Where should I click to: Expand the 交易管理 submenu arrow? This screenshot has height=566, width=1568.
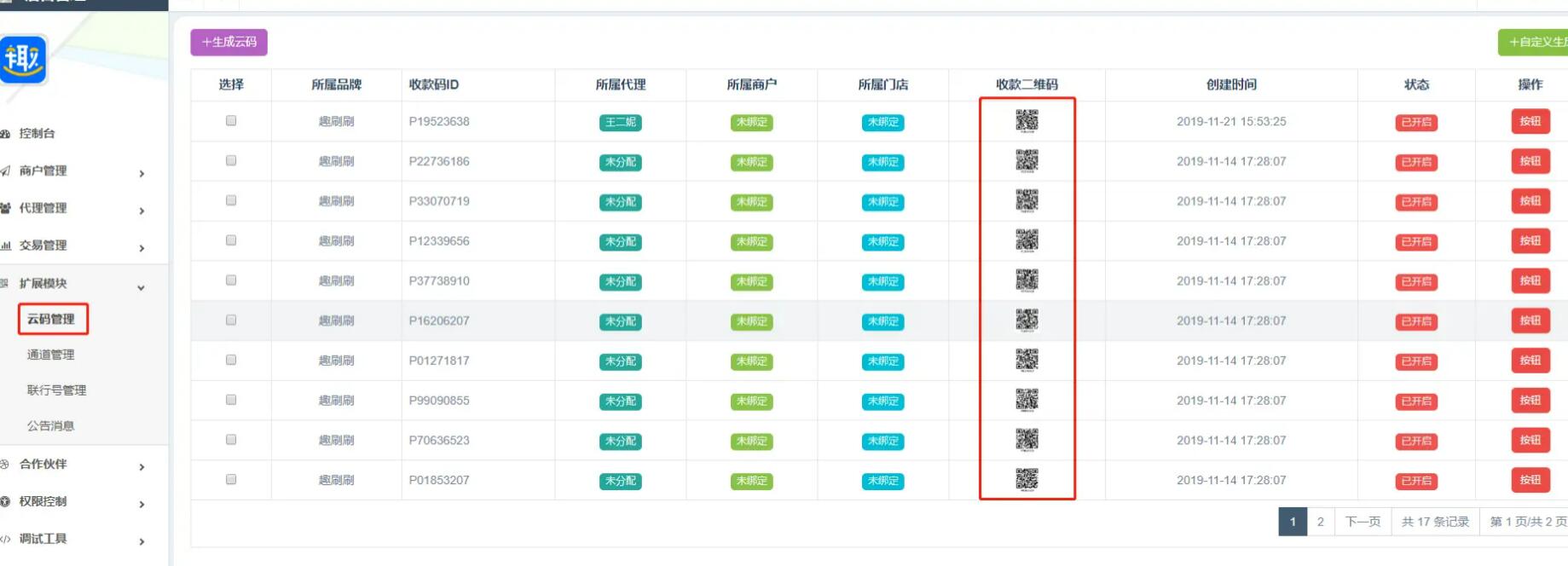tap(142, 249)
